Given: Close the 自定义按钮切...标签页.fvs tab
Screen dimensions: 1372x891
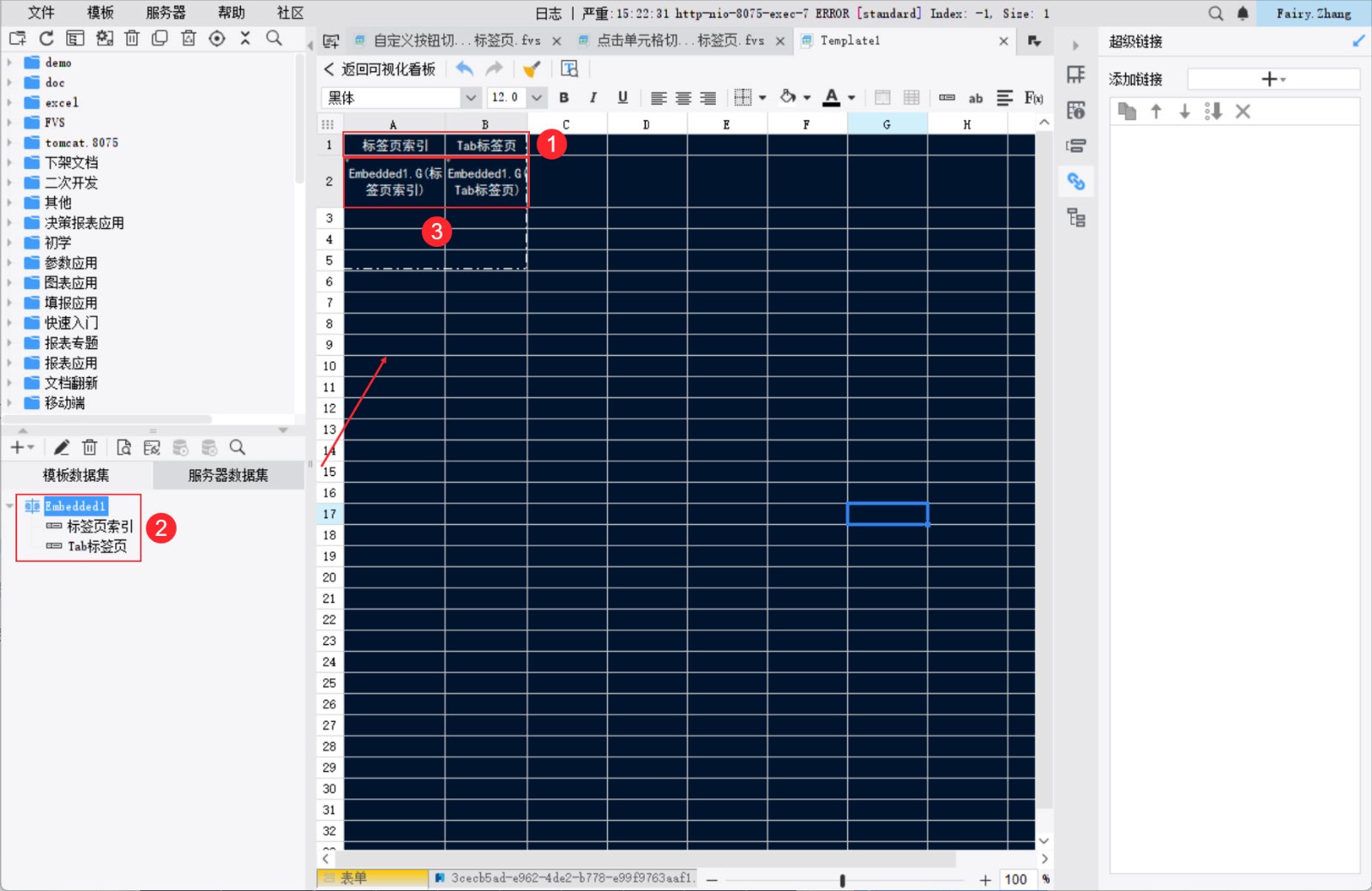Looking at the screenshot, I should click(x=557, y=41).
